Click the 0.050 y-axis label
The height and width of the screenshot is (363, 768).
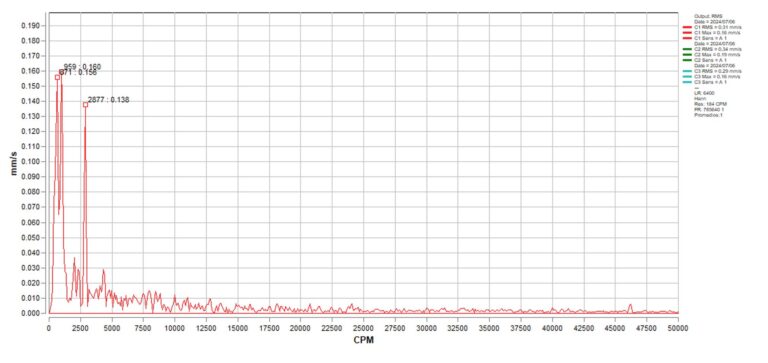point(30,238)
